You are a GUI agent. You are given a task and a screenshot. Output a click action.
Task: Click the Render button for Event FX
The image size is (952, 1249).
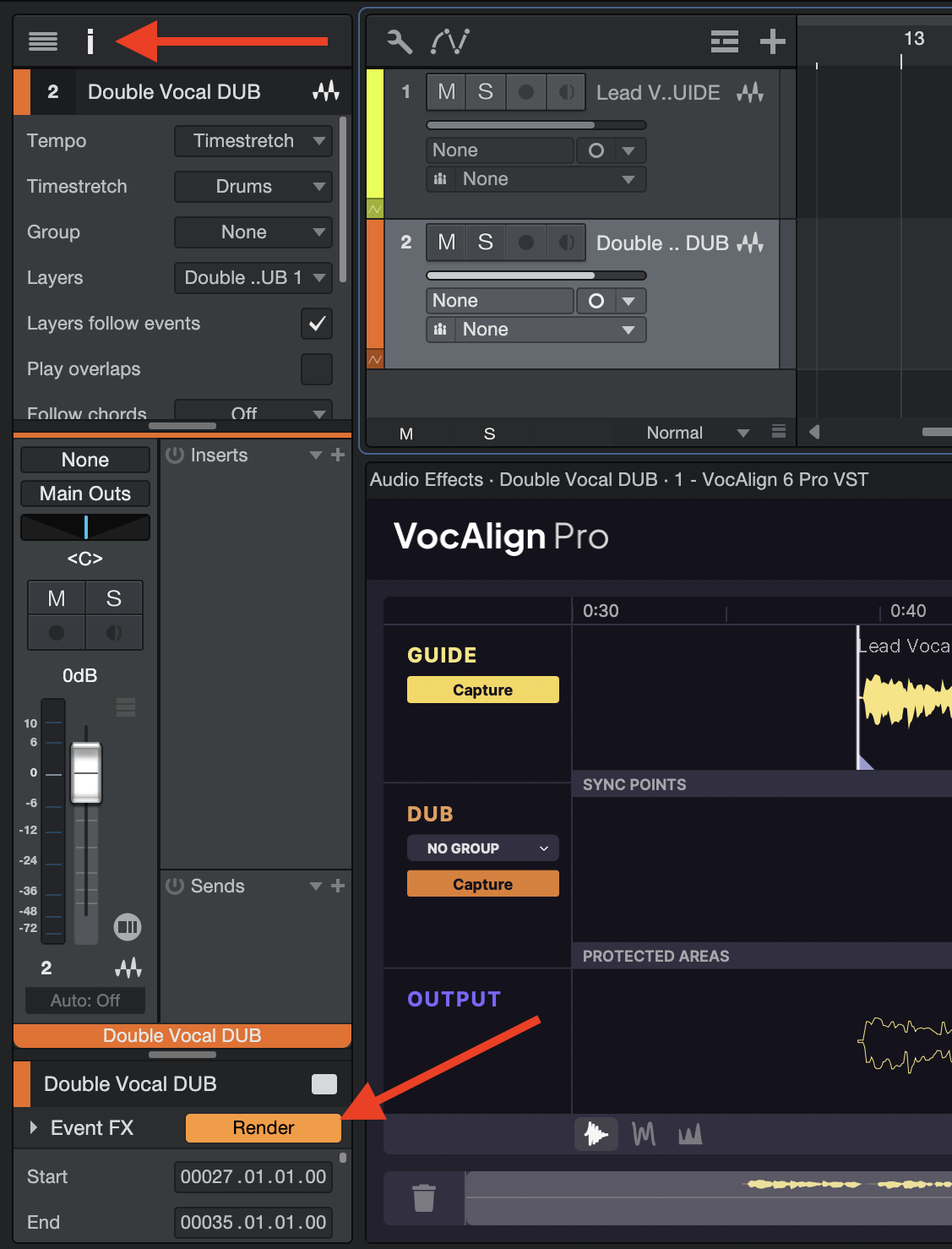click(x=263, y=1127)
